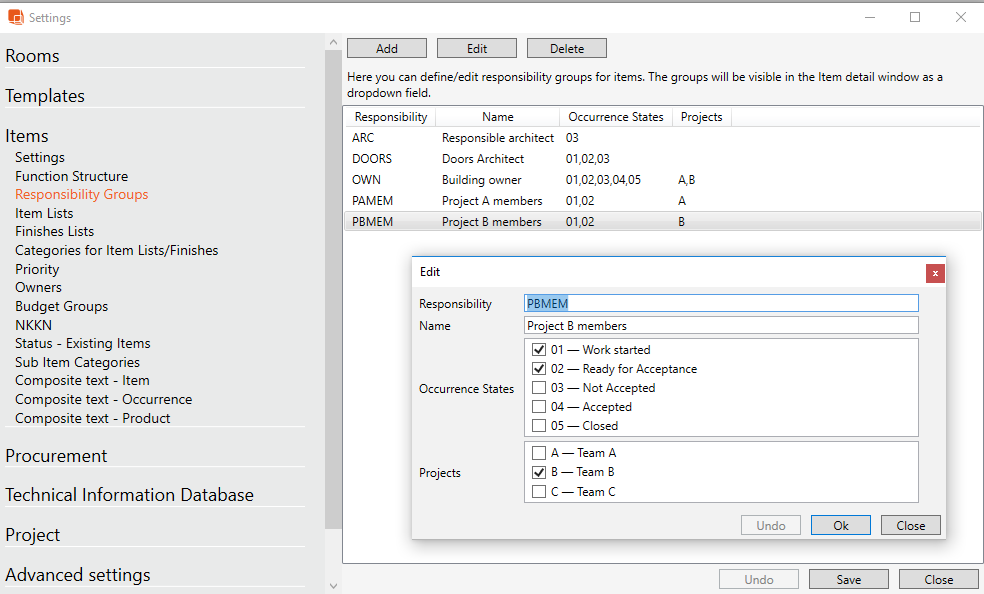Check the "C — Team C" project checkbox
984x594 pixels.
(539, 491)
